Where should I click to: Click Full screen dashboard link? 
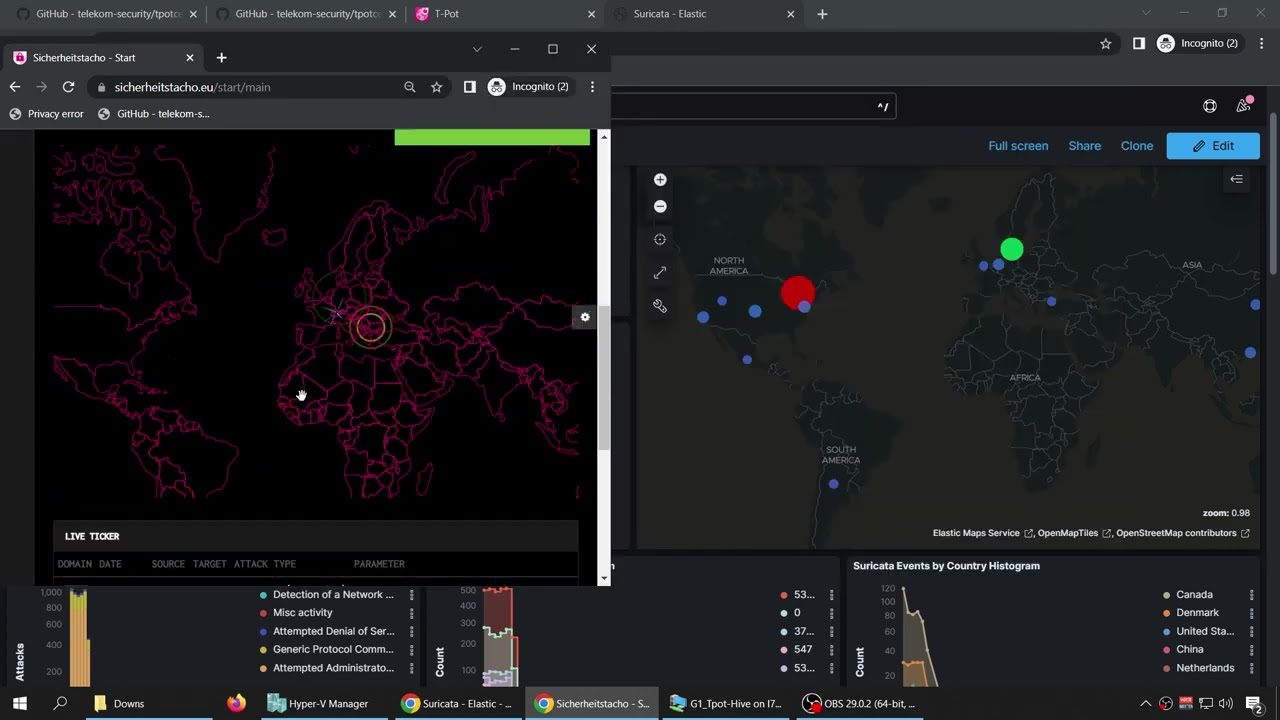[x=1018, y=146]
